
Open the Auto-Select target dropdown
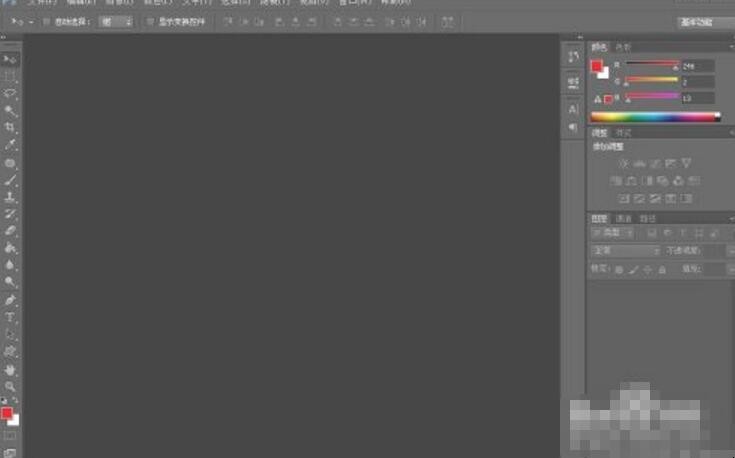116,22
